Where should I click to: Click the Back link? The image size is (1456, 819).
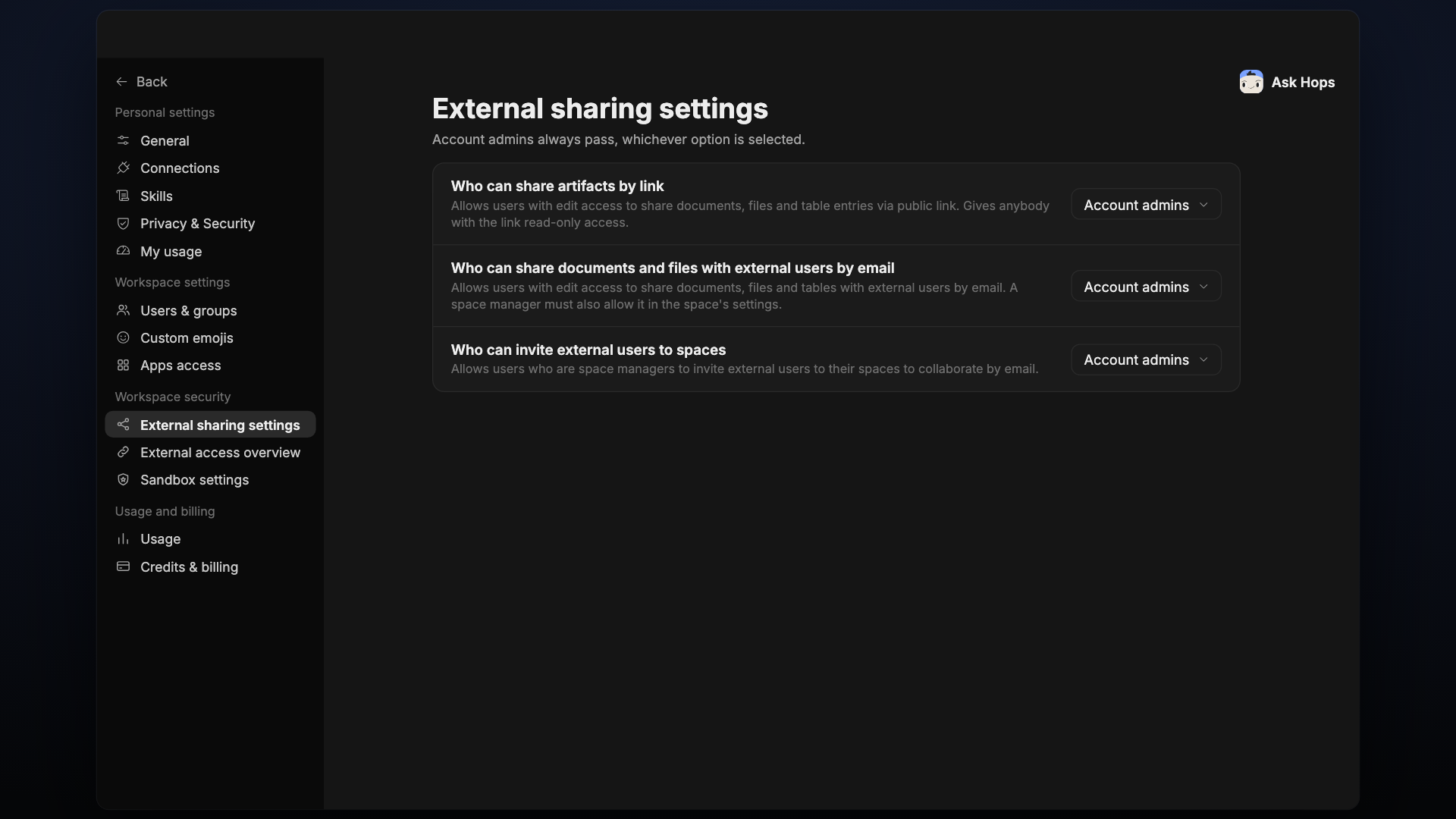(152, 82)
